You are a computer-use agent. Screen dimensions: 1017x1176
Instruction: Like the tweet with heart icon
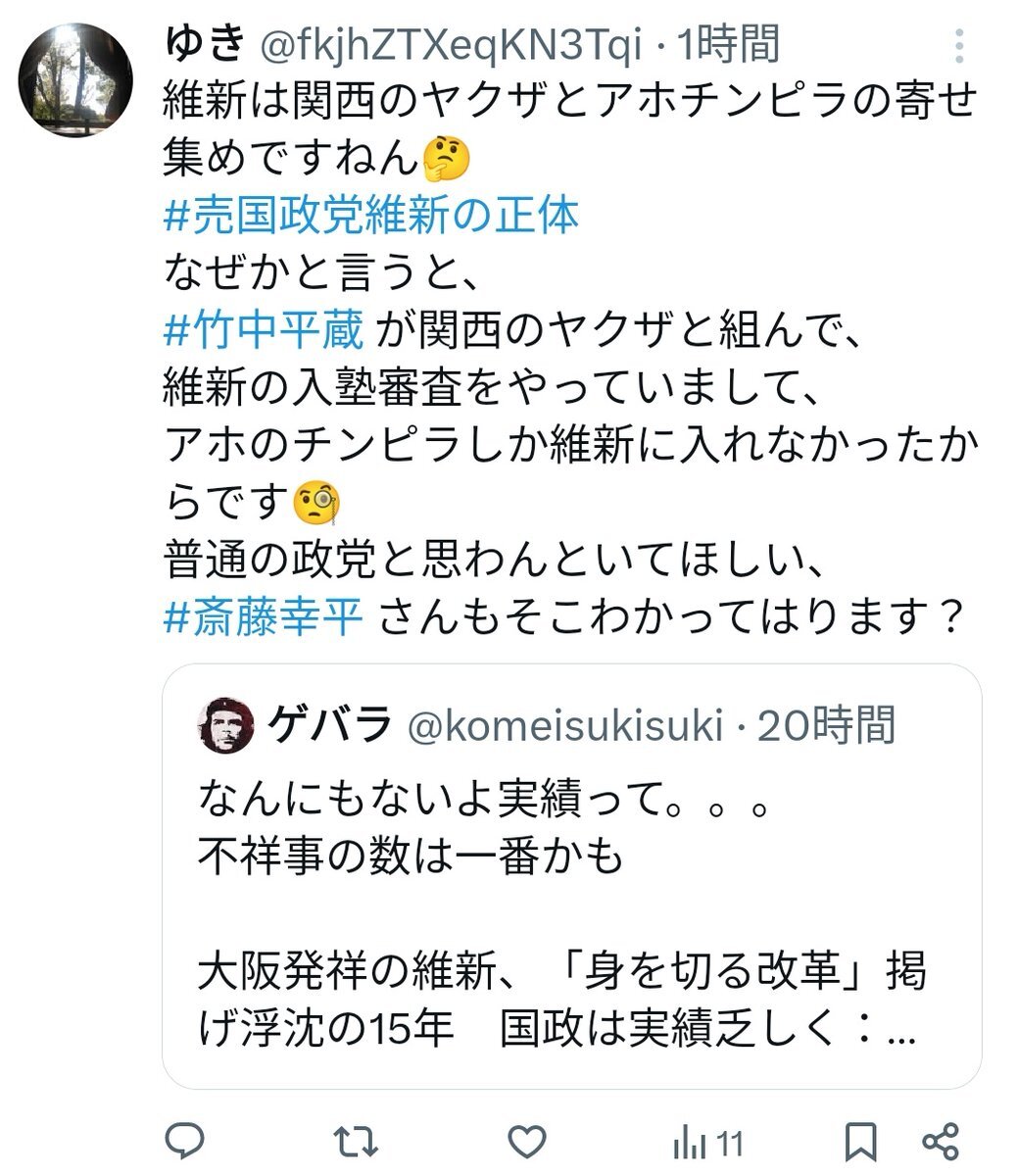point(528,1142)
